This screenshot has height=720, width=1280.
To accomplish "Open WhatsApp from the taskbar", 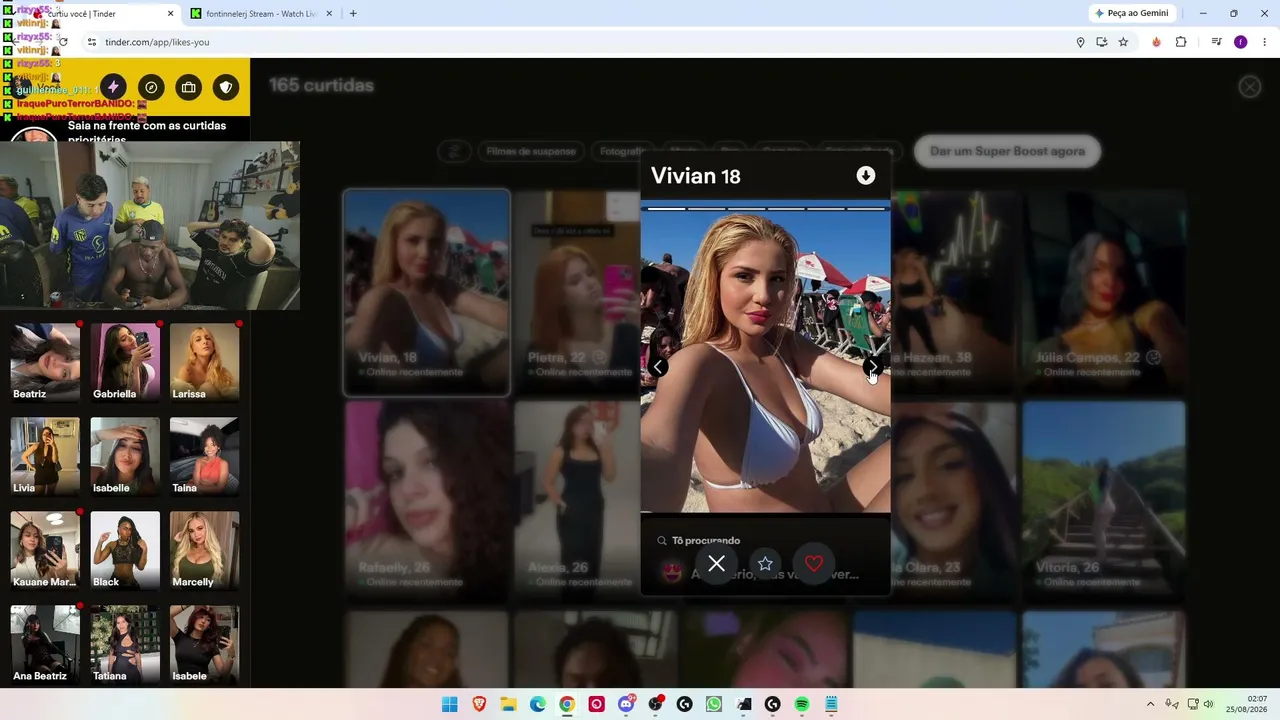I will point(714,704).
